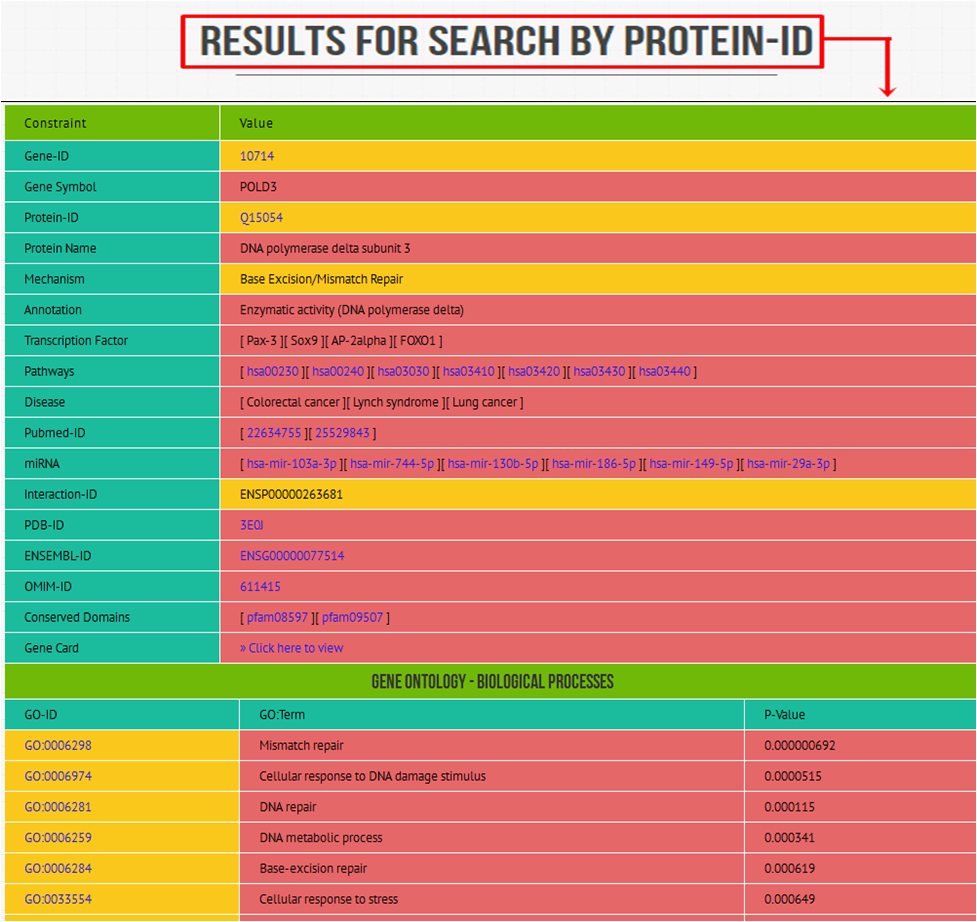The height and width of the screenshot is (922, 977).
Task: Open miRNA hsa-mir-186-5p link
Action: 594,463
